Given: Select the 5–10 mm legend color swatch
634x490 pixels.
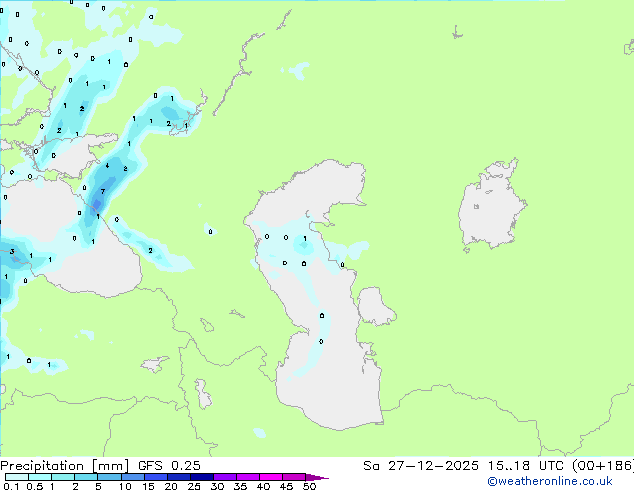Looking at the screenshot, I should click(110, 477).
